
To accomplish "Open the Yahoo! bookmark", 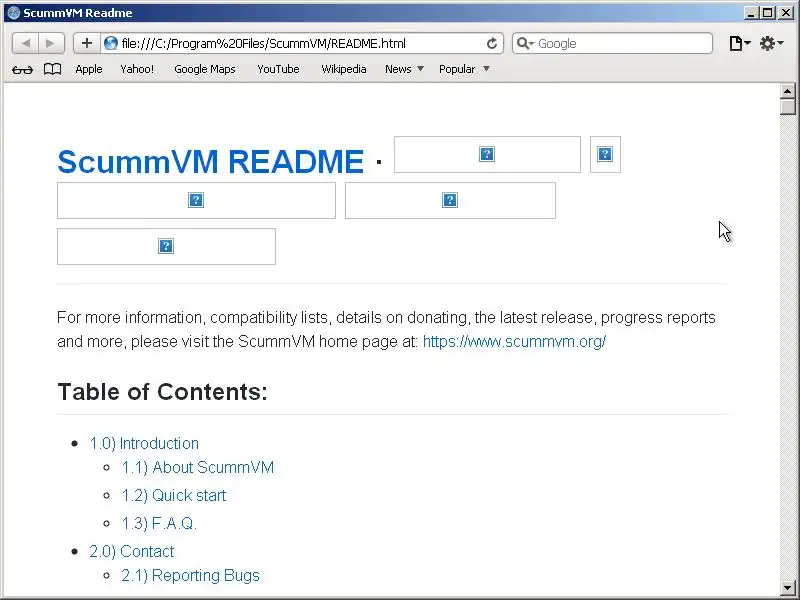I will 137,69.
